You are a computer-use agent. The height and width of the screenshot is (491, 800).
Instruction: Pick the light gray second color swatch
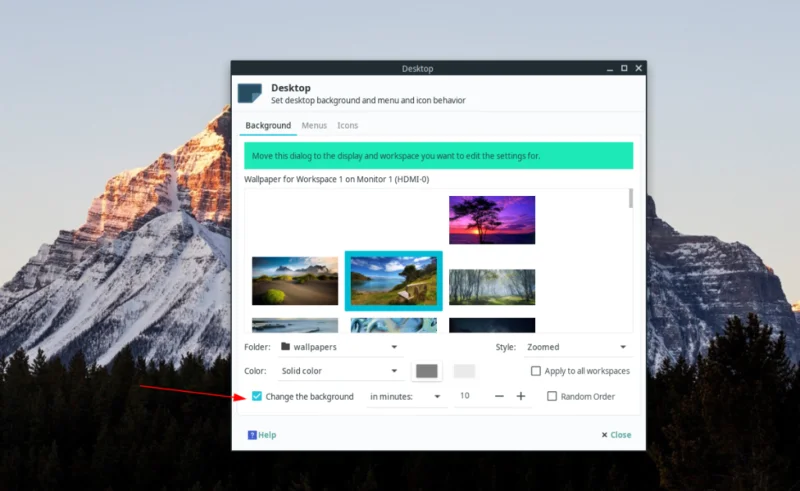[464, 371]
